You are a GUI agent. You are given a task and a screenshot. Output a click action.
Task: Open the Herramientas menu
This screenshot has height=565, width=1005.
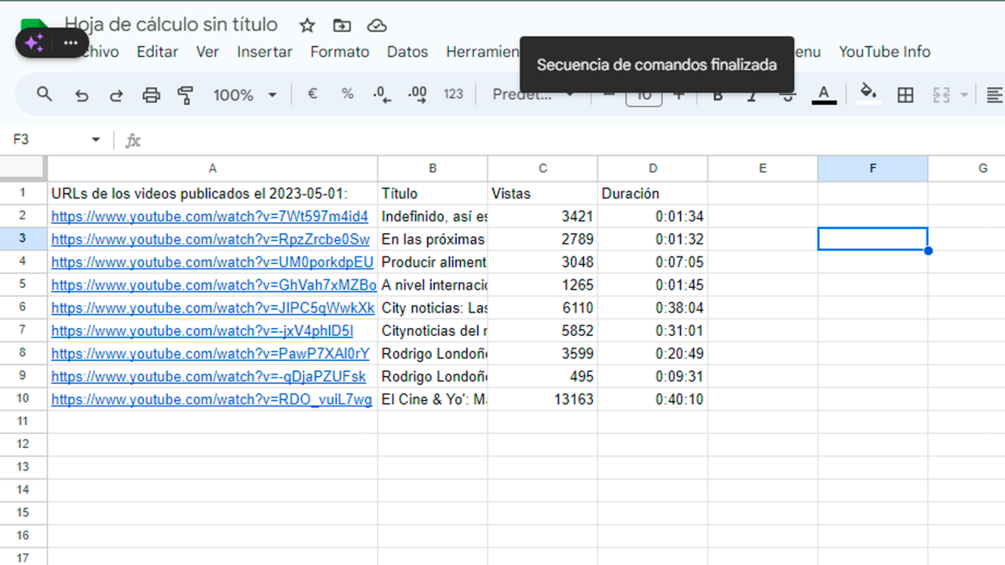click(483, 52)
